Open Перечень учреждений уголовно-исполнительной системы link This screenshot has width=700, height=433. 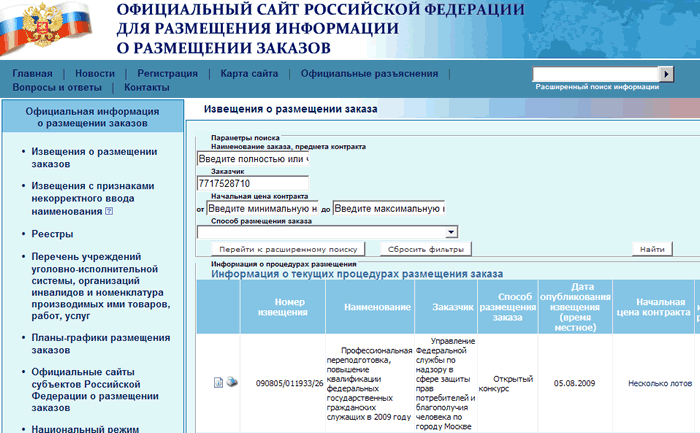(x=101, y=286)
